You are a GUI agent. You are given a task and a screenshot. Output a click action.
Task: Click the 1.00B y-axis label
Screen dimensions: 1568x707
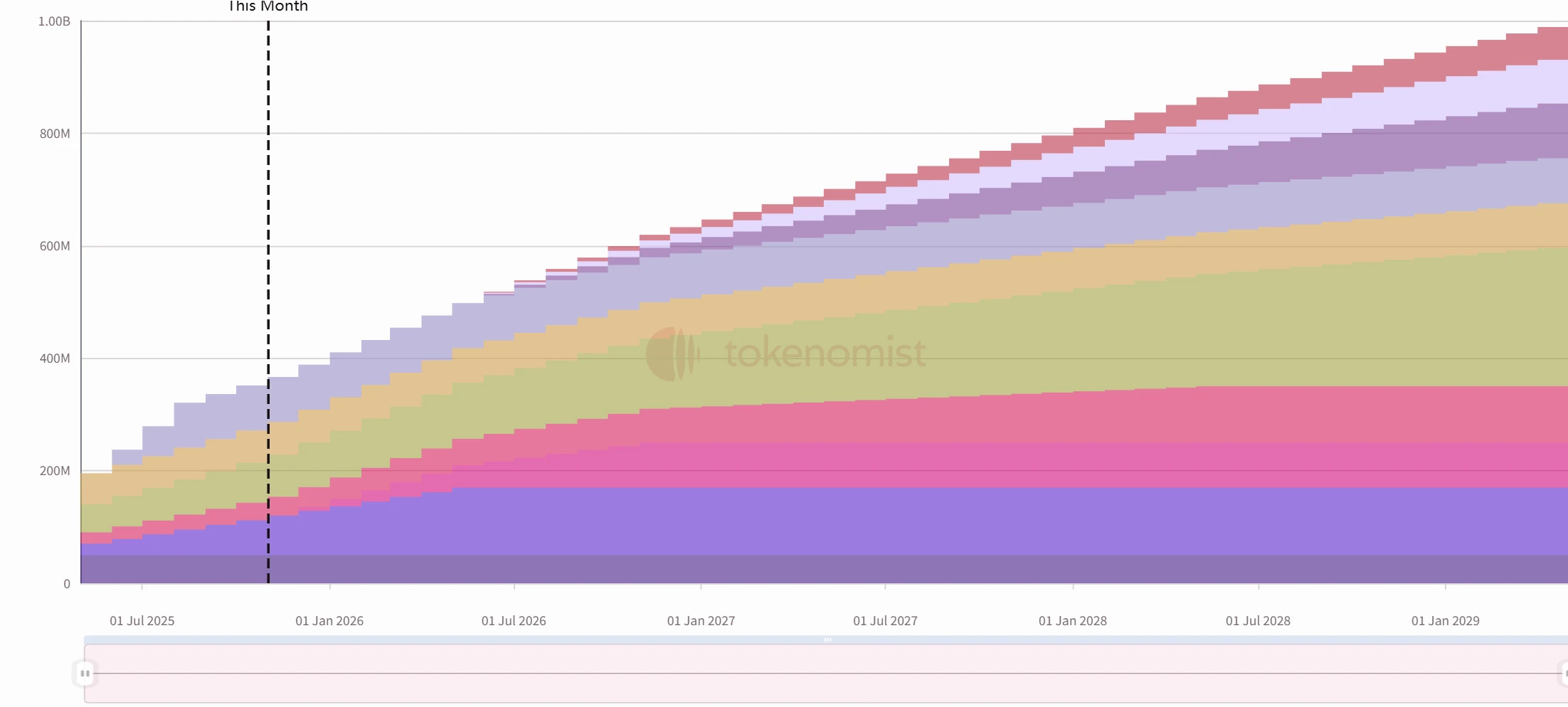click(x=54, y=22)
